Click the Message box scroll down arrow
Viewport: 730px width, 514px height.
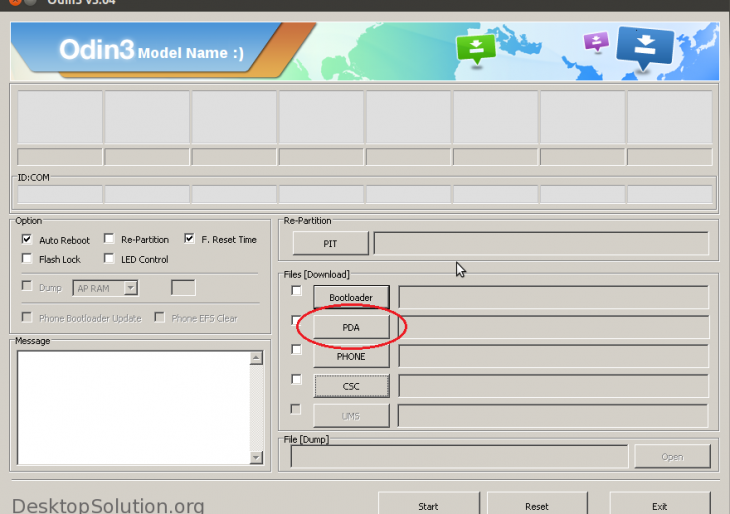[x=256, y=458]
